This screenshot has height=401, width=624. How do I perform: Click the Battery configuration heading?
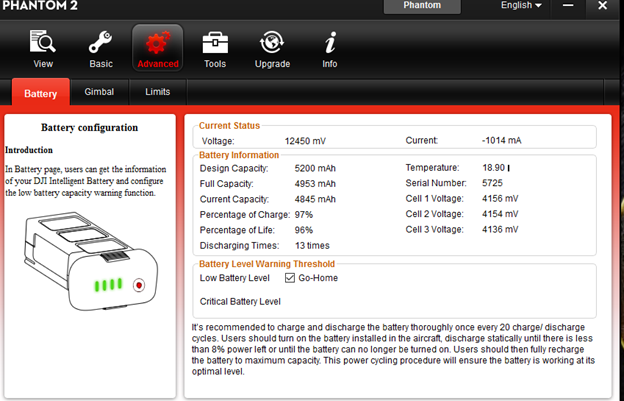click(90, 128)
